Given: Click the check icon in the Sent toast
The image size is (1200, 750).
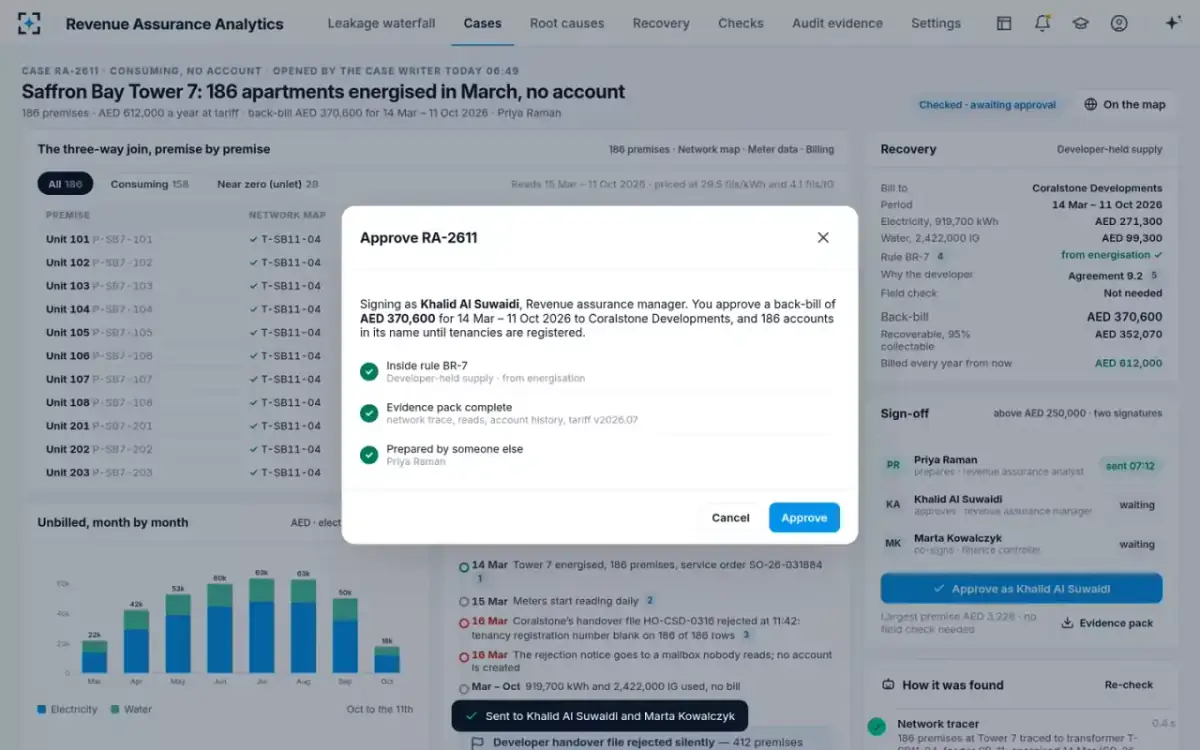Looking at the screenshot, I should pyautogui.click(x=471, y=716).
